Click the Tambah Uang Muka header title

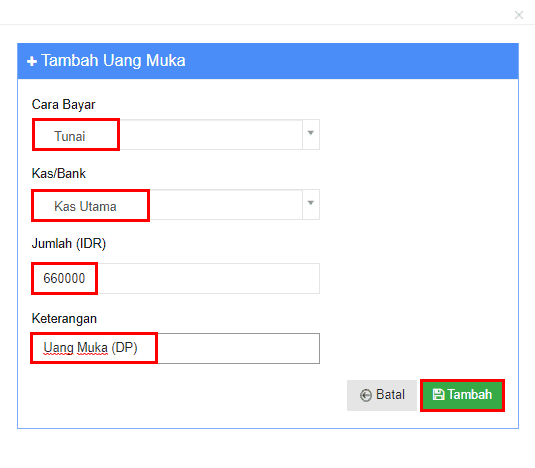(x=113, y=61)
